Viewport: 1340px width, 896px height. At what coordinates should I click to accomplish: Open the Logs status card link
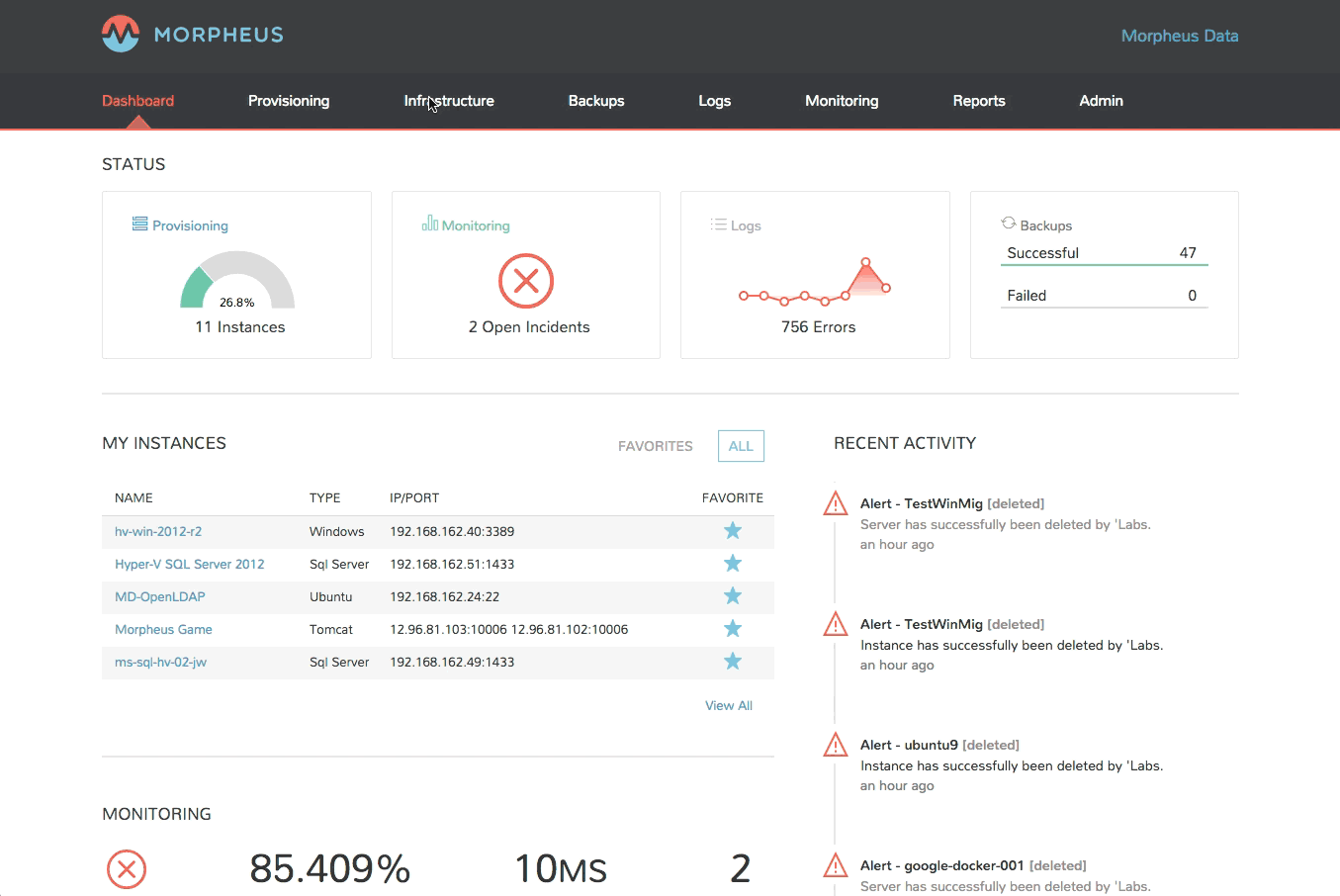746,225
